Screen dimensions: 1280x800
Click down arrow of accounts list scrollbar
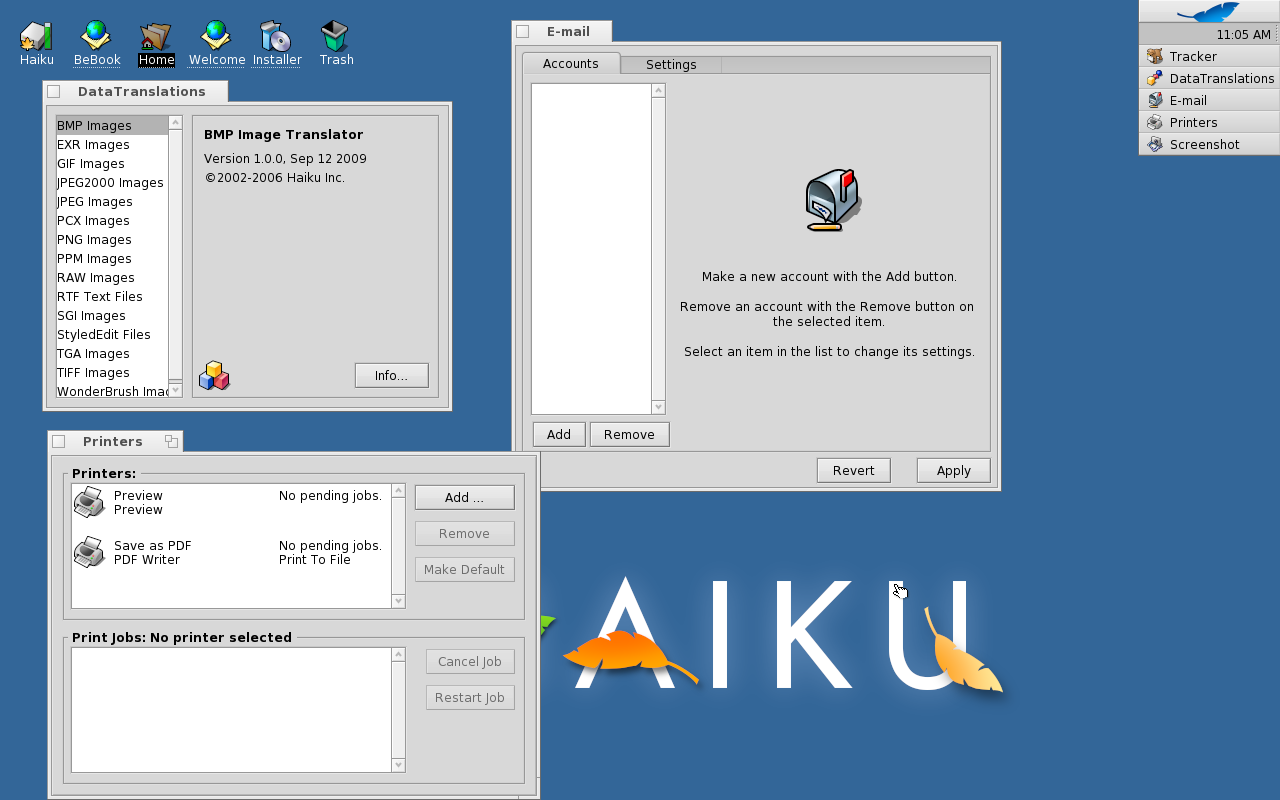(x=658, y=407)
